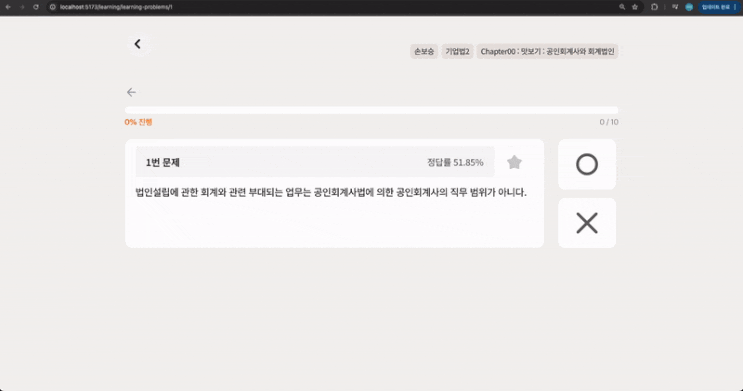Click the 0 / 10 counter
Viewport: 743px width, 391px height.
tap(609, 122)
